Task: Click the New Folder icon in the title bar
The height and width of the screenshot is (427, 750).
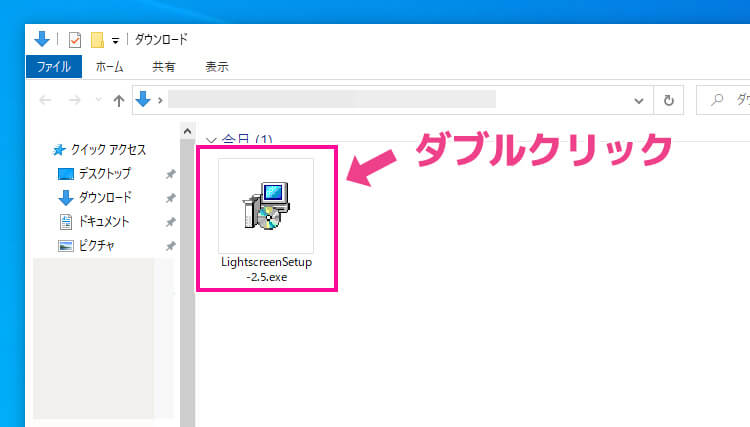Action: click(97, 40)
